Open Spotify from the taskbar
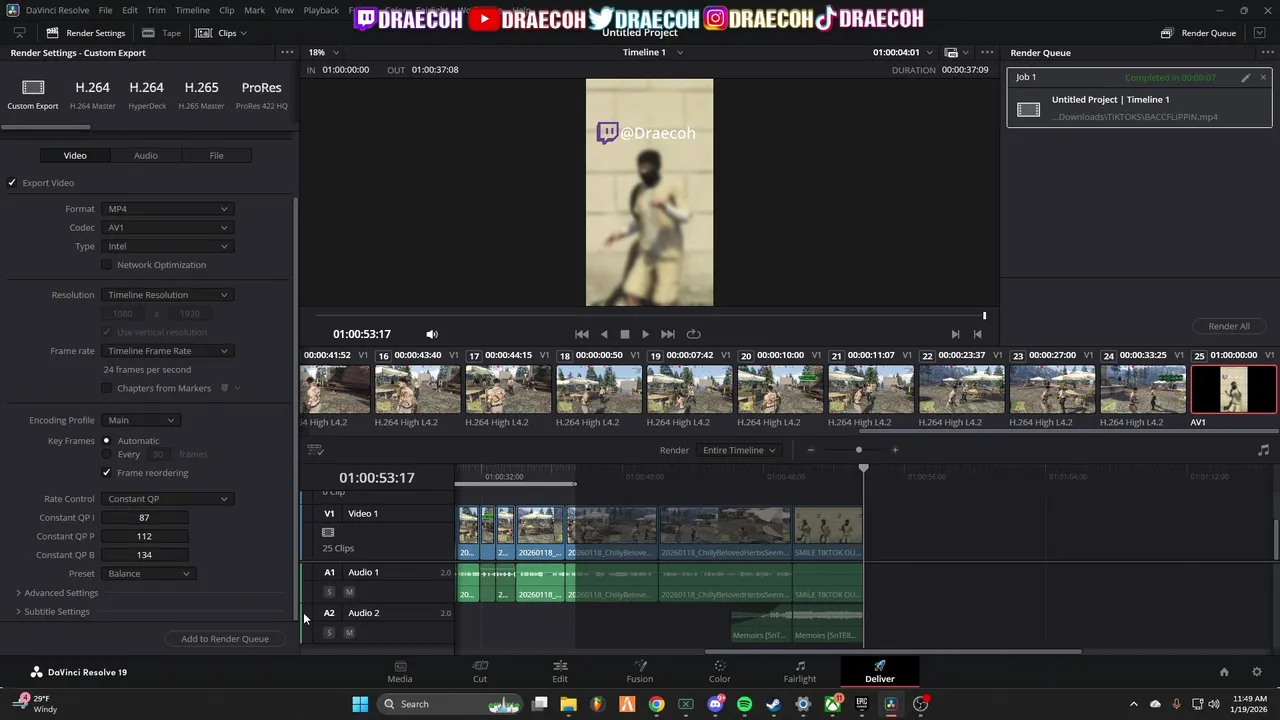The height and width of the screenshot is (720, 1280). pos(744,704)
